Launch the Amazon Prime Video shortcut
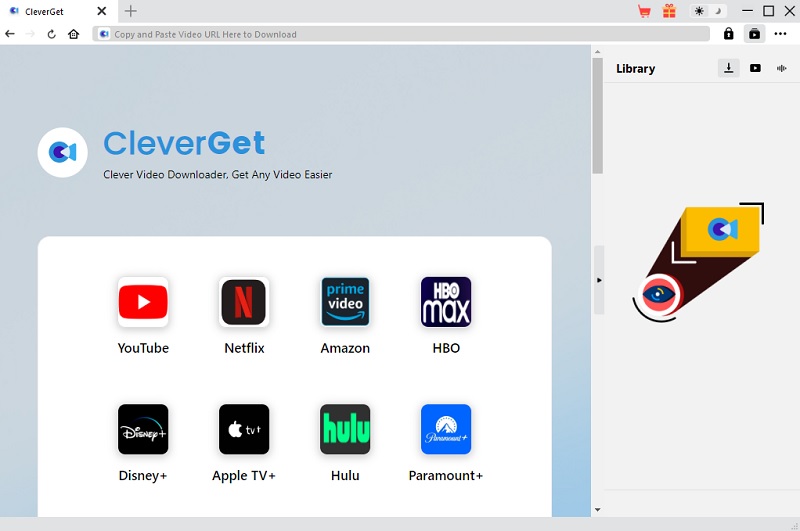800x531 pixels. [x=345, y=302]
